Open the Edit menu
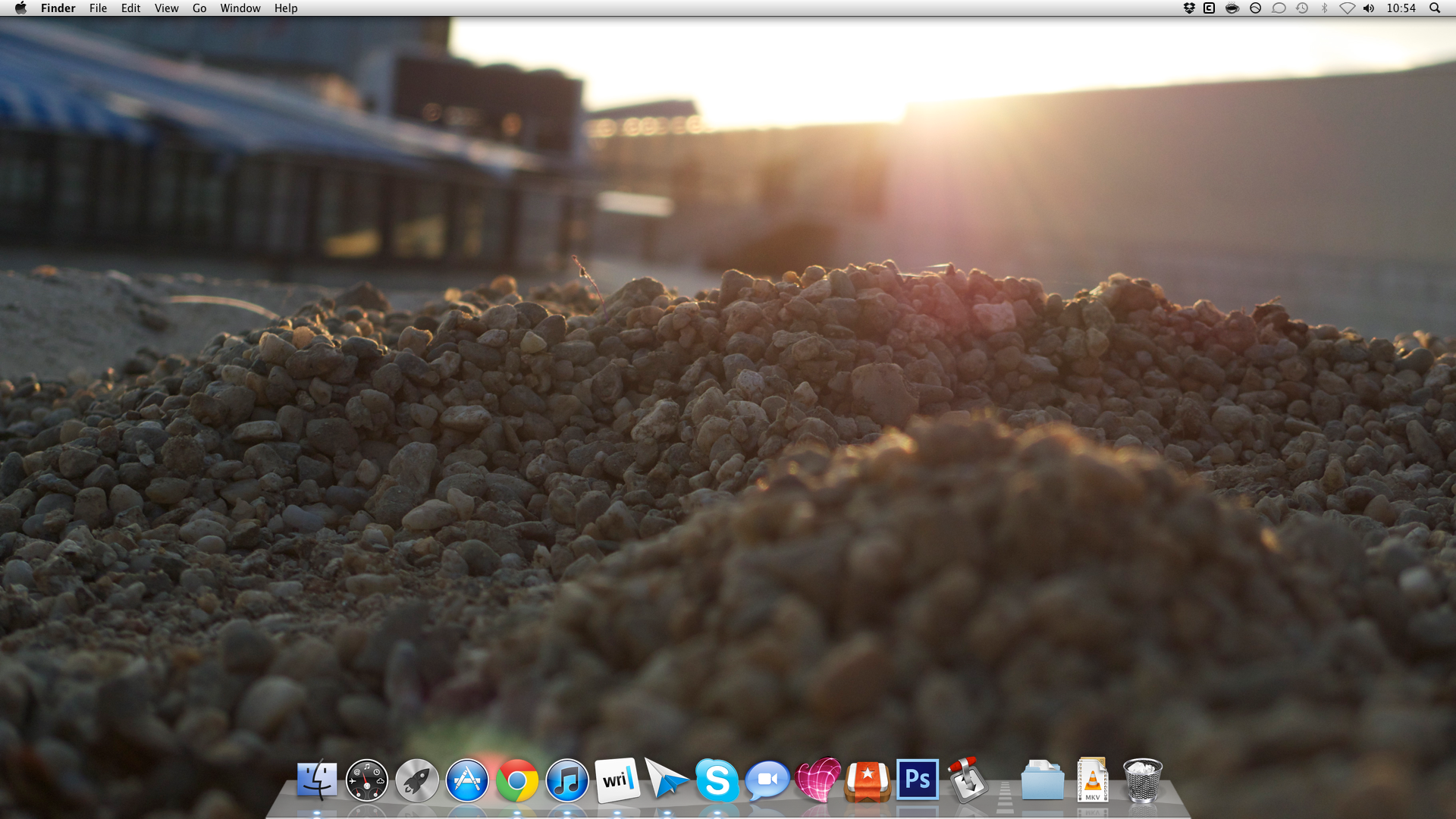The image size is (1456, 819). pyautogui.click(x=130, y=8)
